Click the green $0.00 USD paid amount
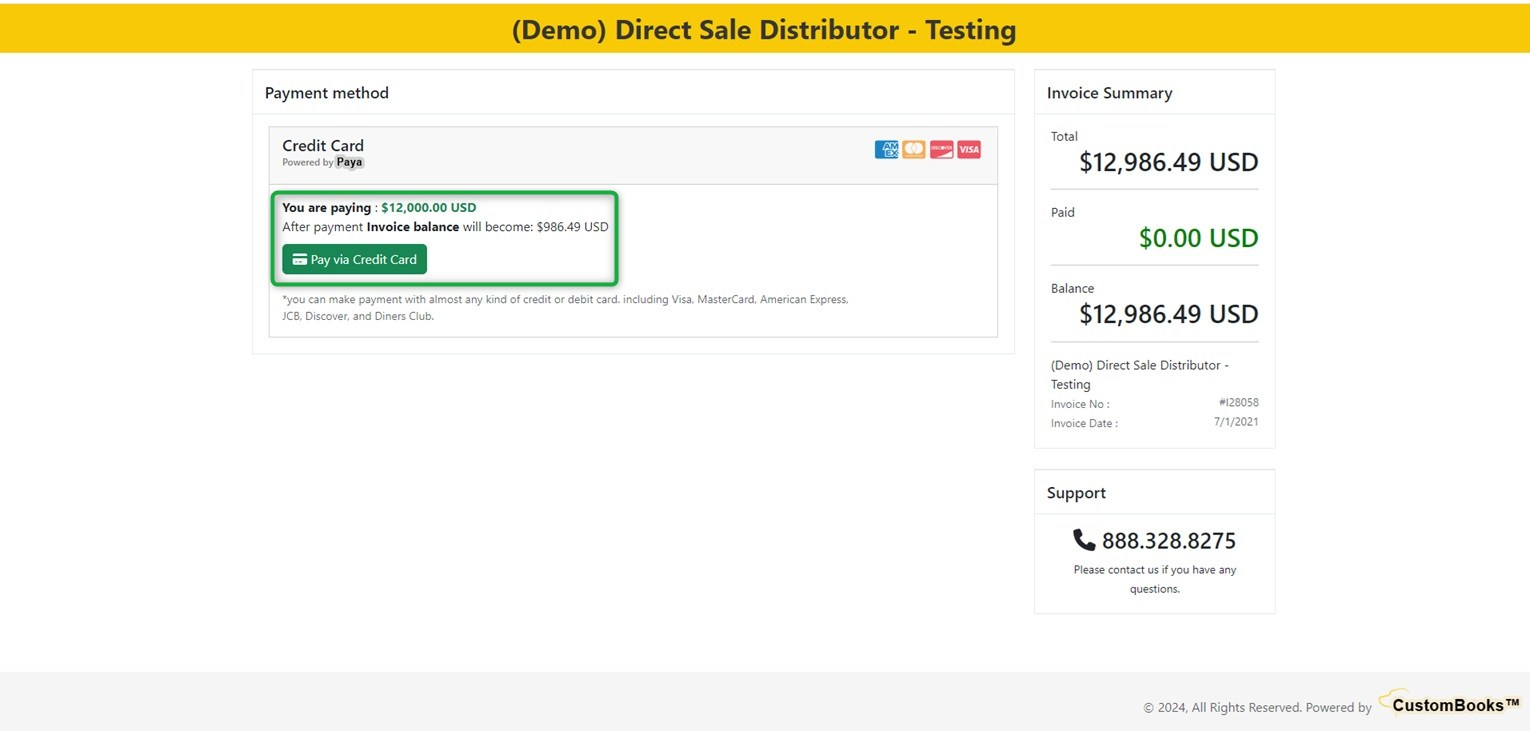Screen dimensions: 1530x731 [1198, 238]
